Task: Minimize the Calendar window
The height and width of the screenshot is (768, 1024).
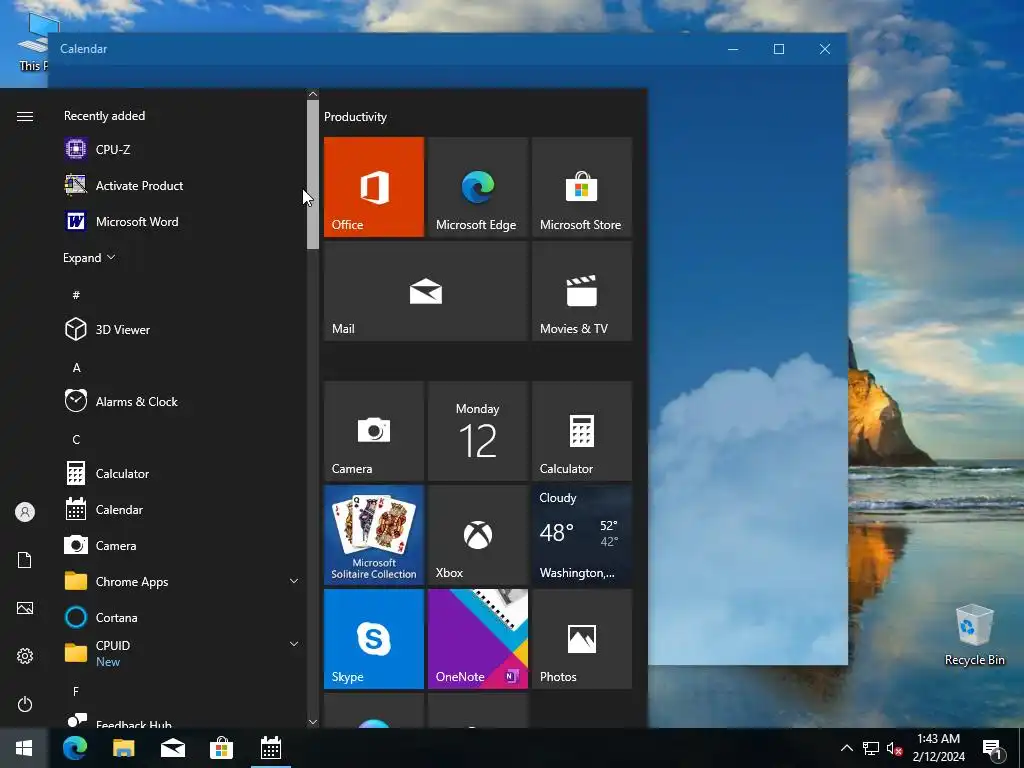Action: coord(733,49)
